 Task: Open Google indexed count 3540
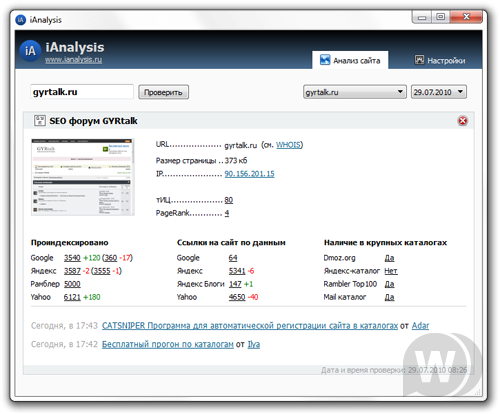(72, 258)
